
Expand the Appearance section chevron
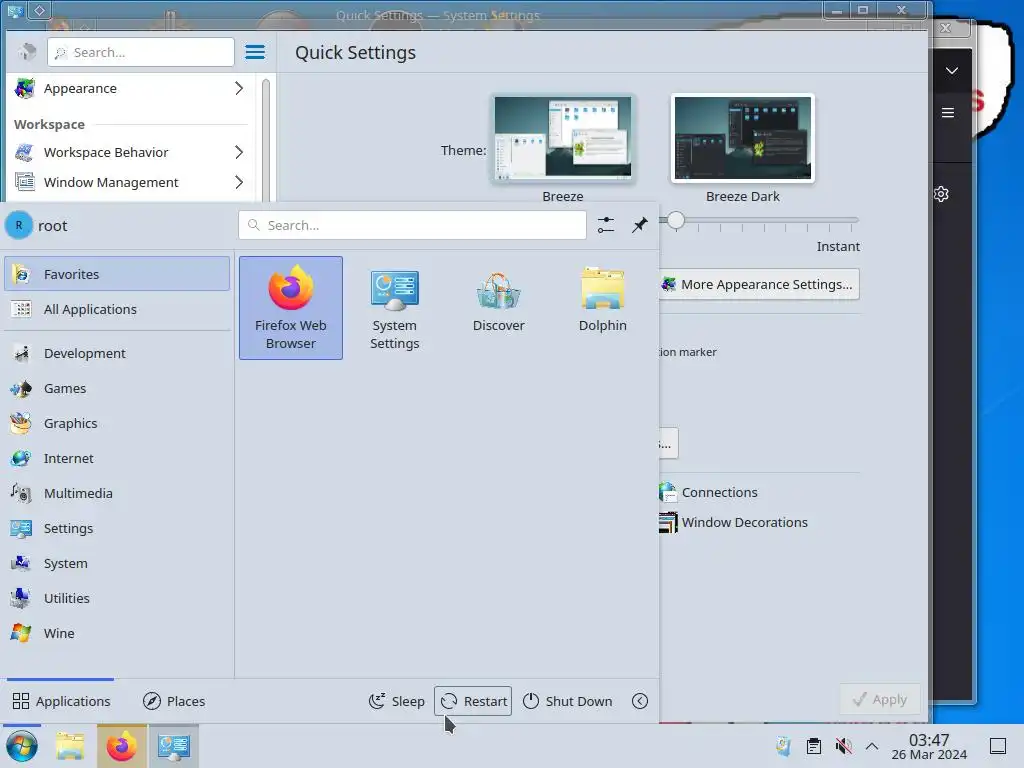[239, 88]
